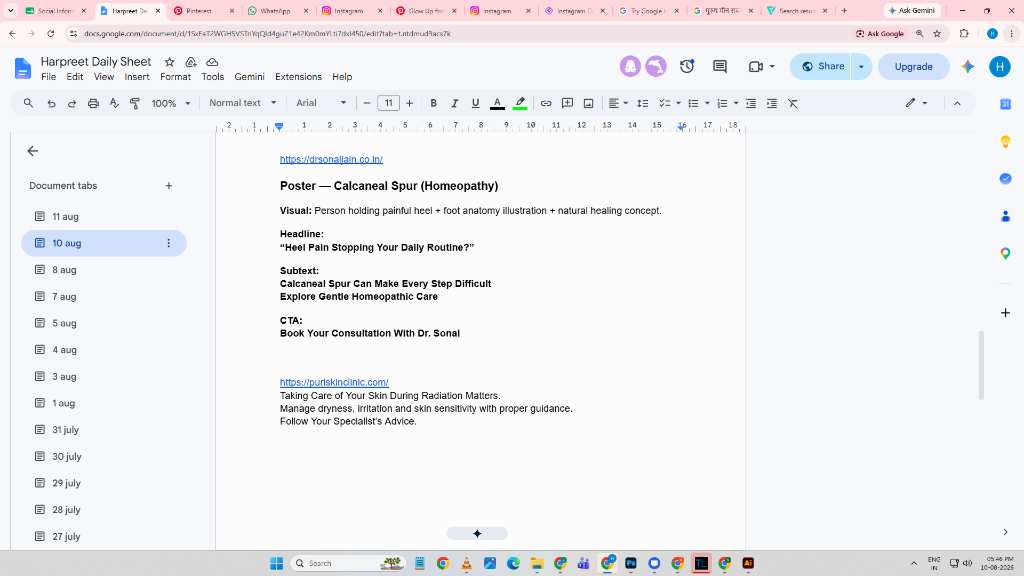Open the Normal text style dropdown
The image size is (1024, 576).
(243, 103)
